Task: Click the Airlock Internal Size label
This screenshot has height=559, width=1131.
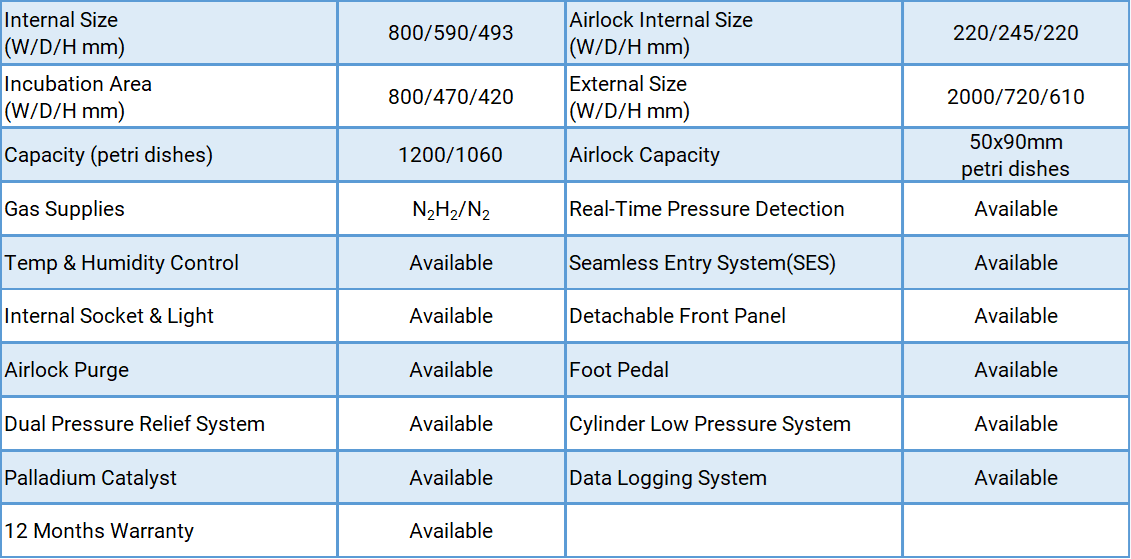Action: (x=660, y=33)
